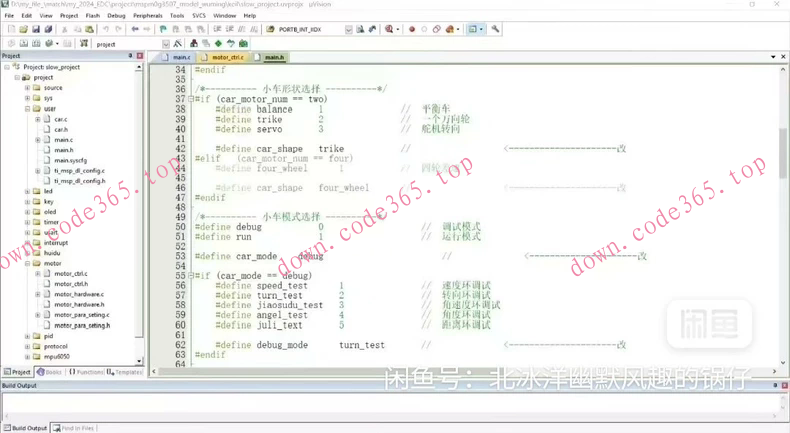Comment out the selected lines
This screenshot has height=433, width=790.
click(241, 29)
